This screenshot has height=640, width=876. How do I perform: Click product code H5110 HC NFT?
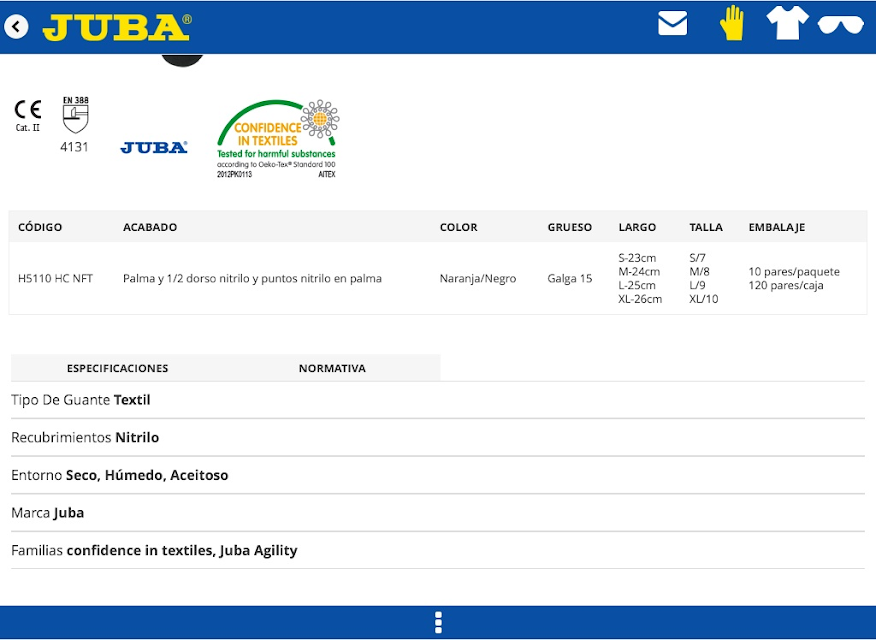click(x=55, y=278)
